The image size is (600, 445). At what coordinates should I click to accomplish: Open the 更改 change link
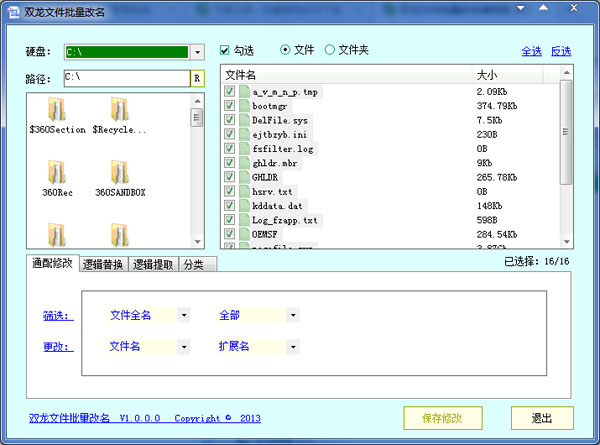[58, 347]
